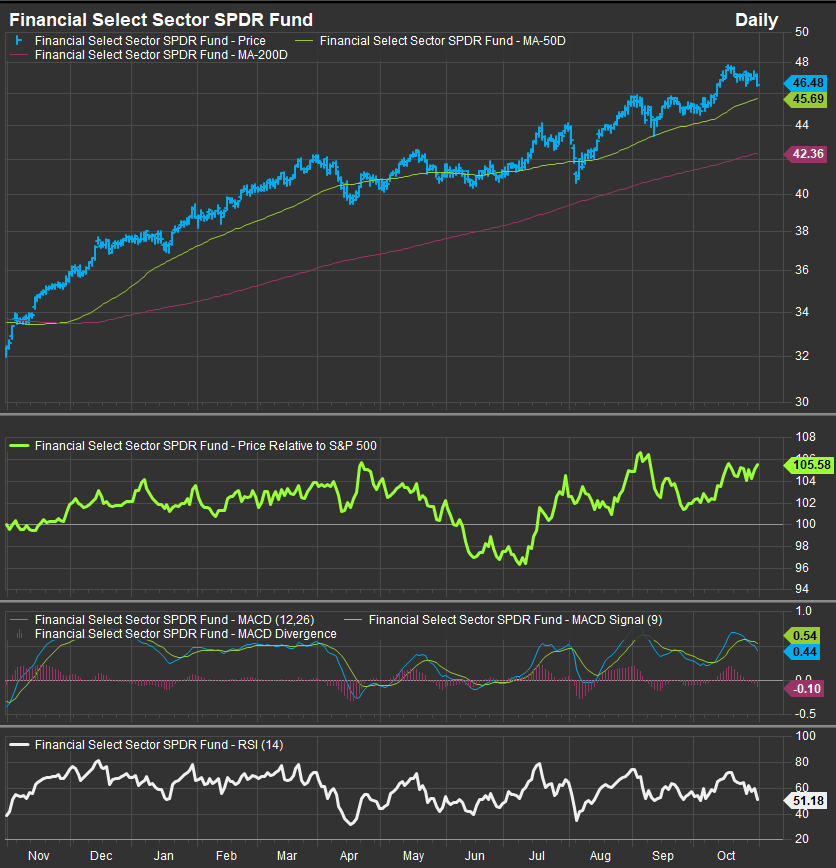This screenshot has height=868, width=836.
Task: Click the MACD Divergence histogram legend icon
Action: [x=20, y=634]
